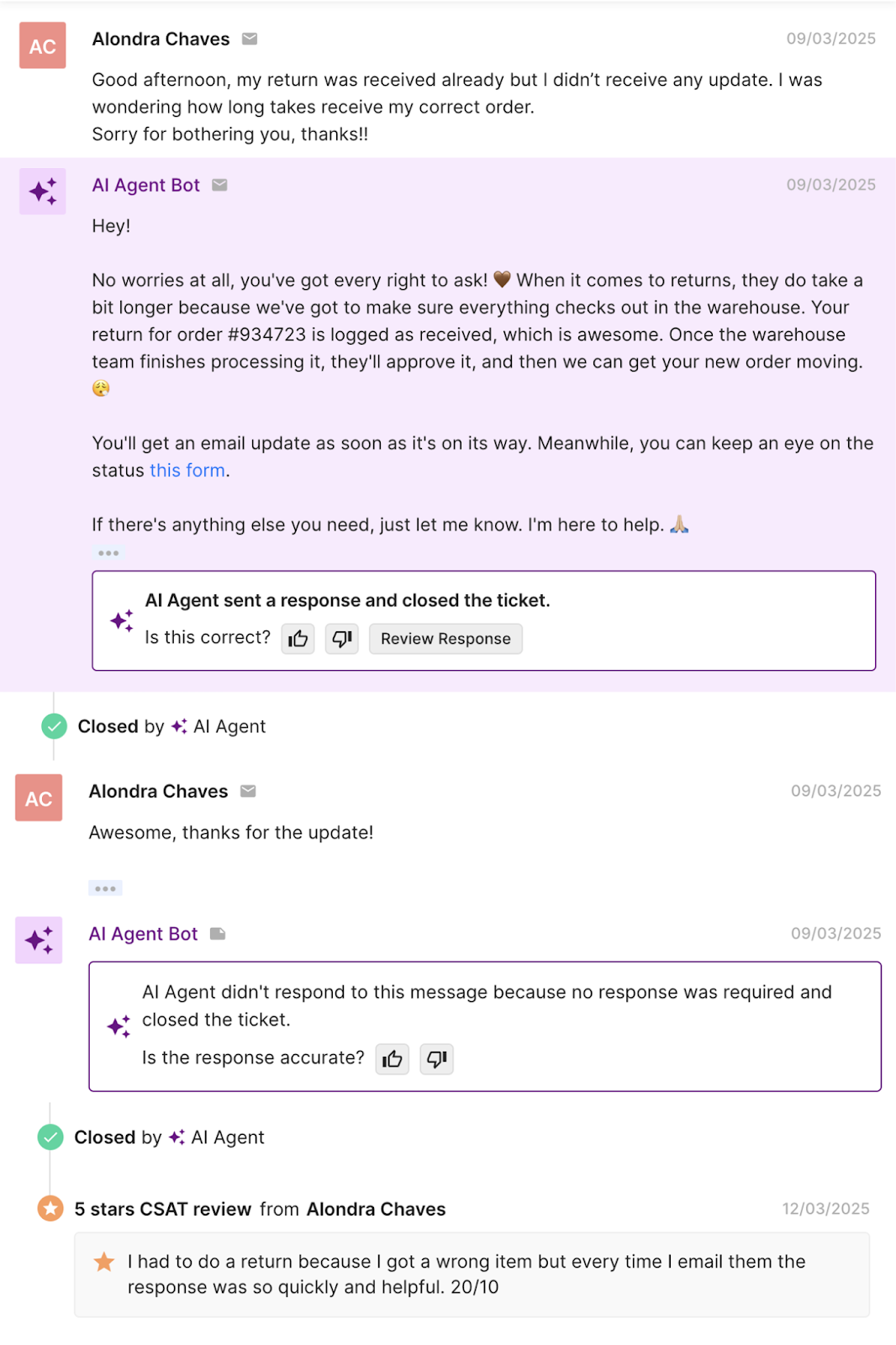Click the sparkle icon near Closed by AI Agent
The width and height of the screenshot is (896, 1345).
[x=177, y=726]
